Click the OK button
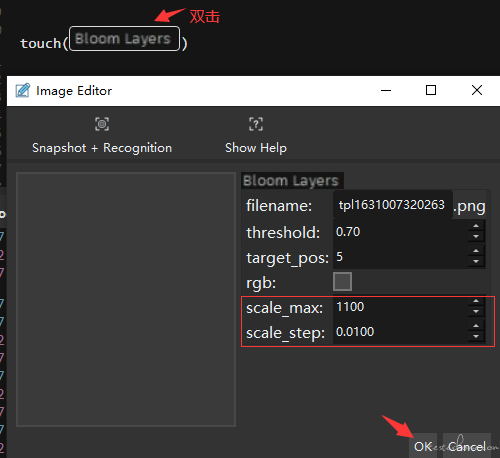Viewport: 500px width, 458px height. tap(423, 446)
